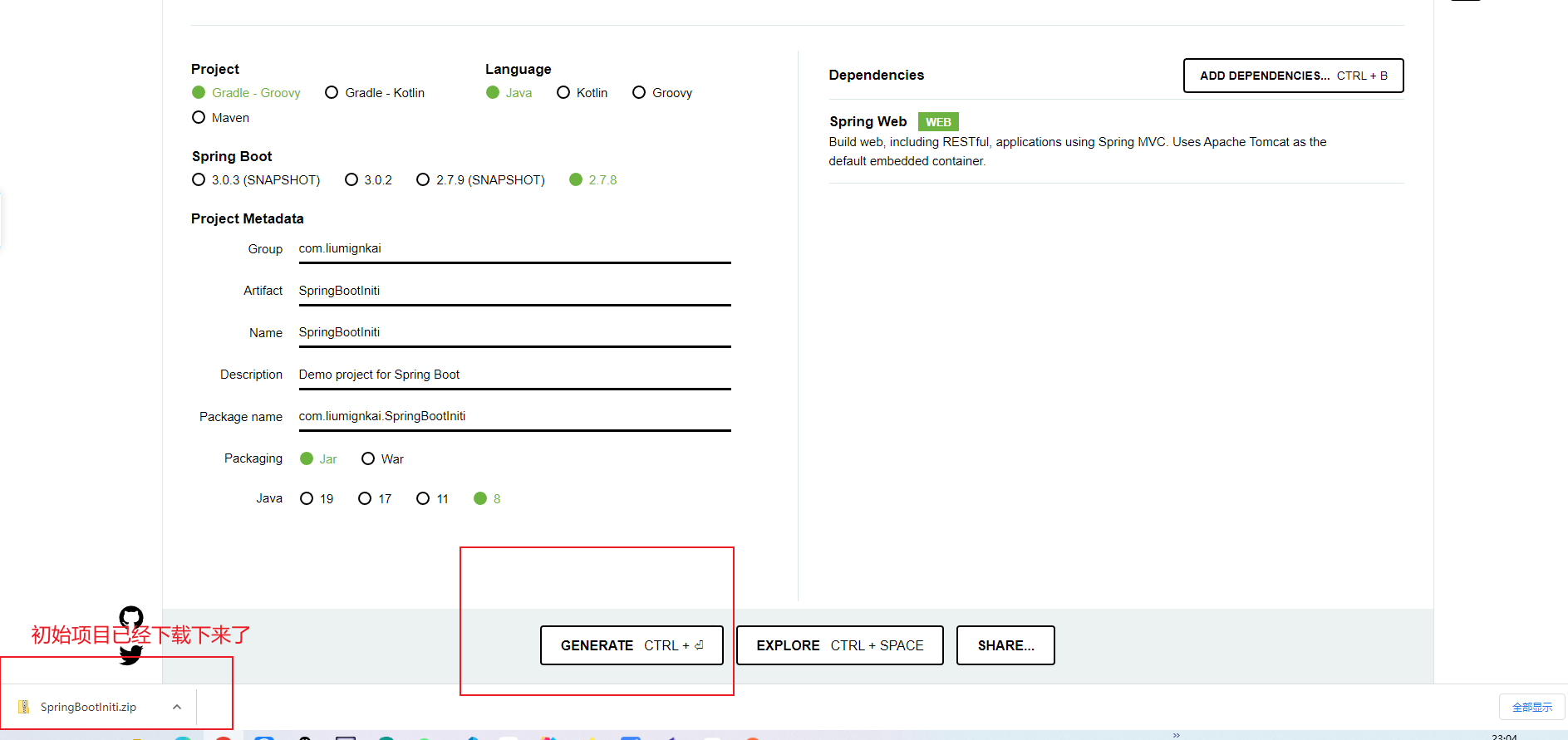Click the EXPLORE button
Viewport: 1568px width, 740px height.
[839, 645]
